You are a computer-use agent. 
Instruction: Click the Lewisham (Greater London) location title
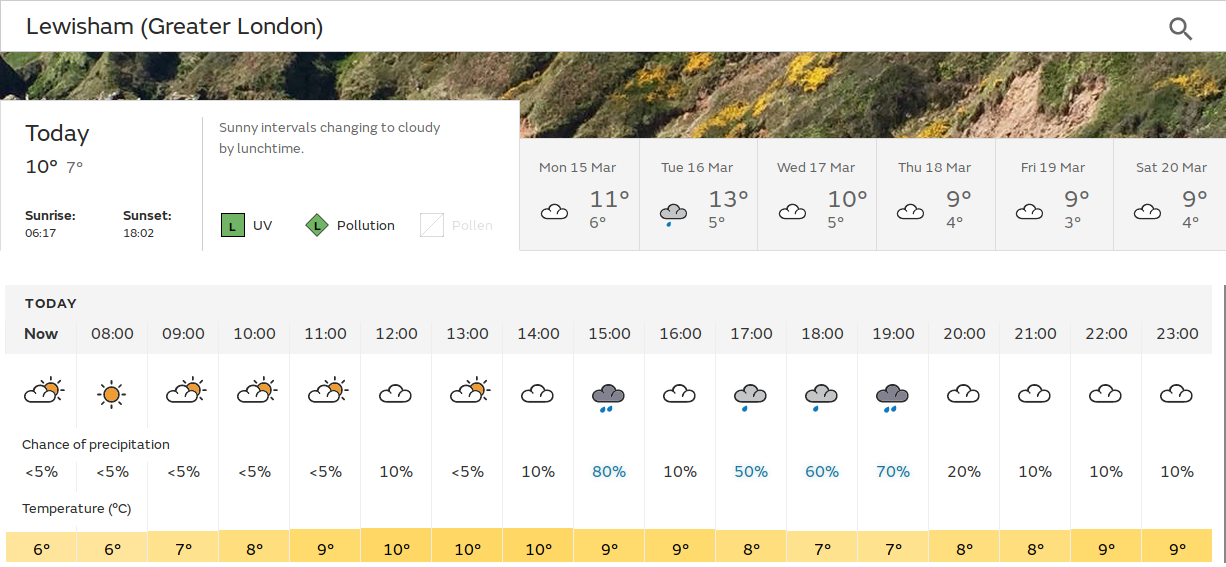[174, 27]
